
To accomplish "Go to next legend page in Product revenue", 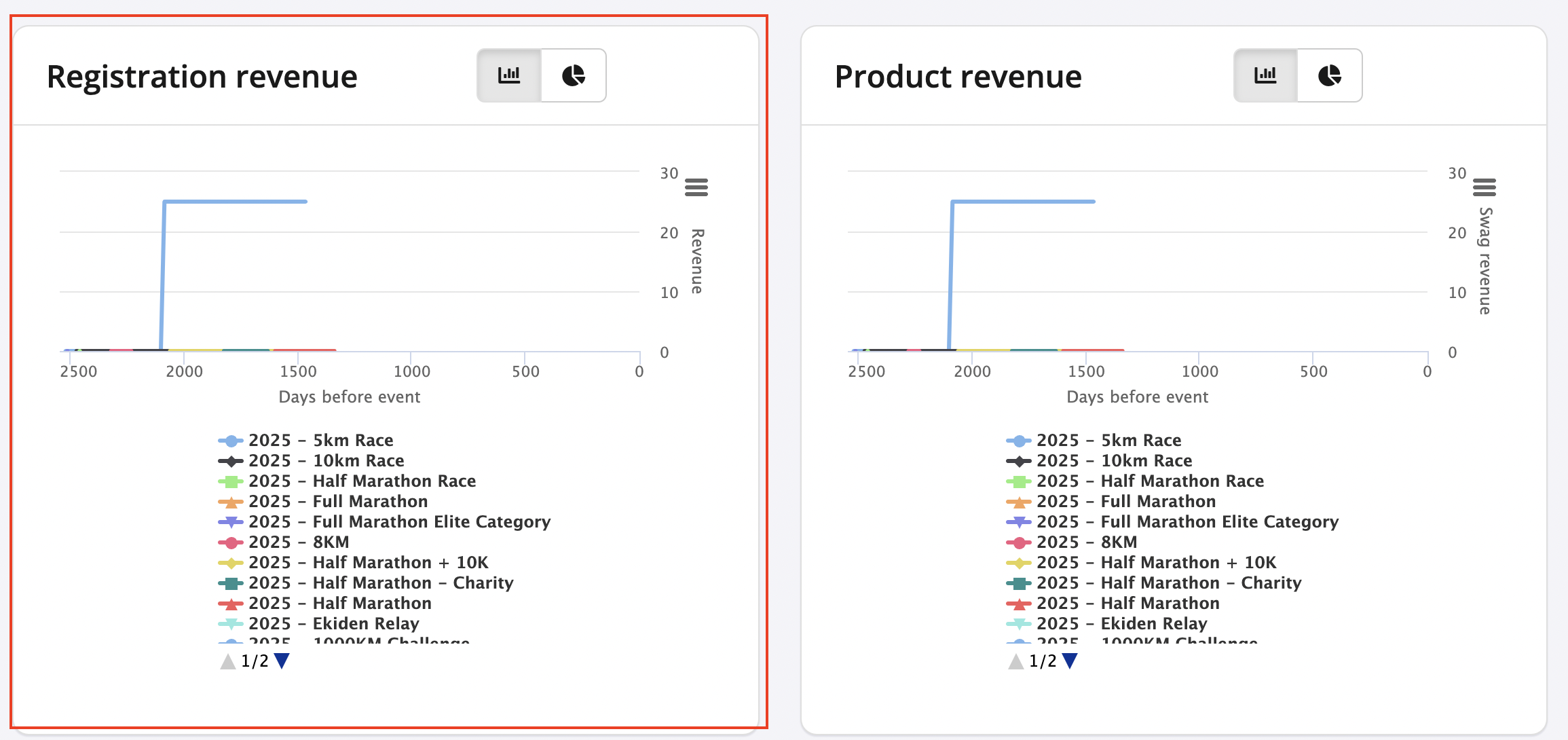I will tap(1070, 661).
